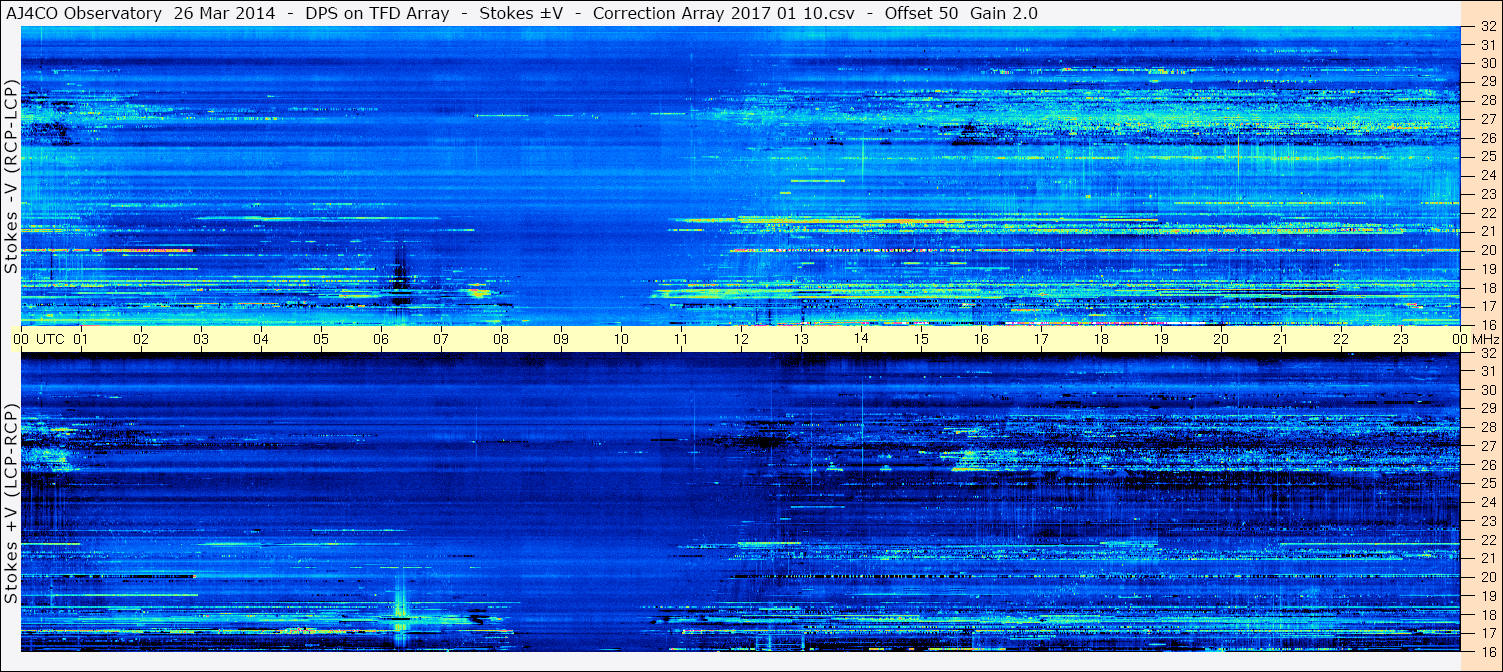
Task: Select the 03 hour time marker
Action: click(x=201, y=339)
